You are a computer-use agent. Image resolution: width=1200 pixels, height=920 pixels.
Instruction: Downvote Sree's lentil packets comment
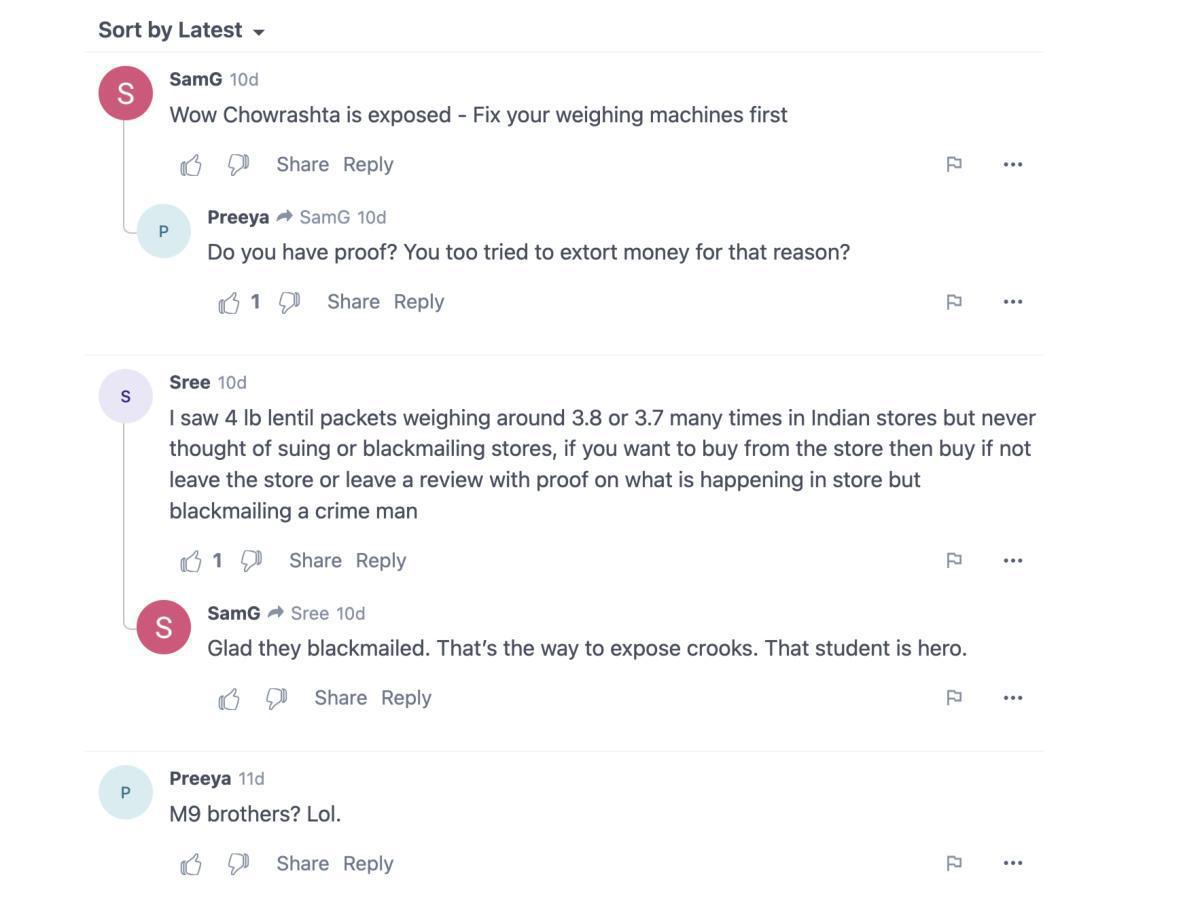pos(251,561)
